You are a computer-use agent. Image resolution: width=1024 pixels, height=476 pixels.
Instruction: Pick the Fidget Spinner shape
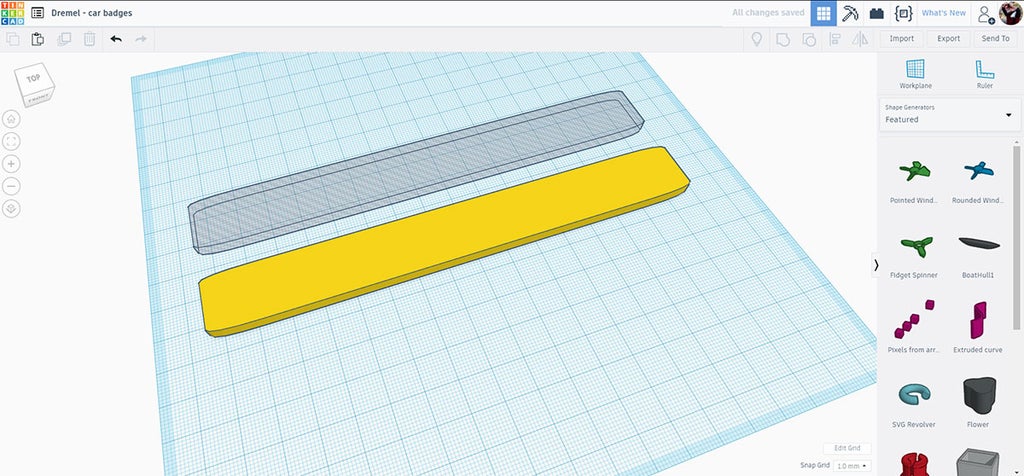pos(915,254)
